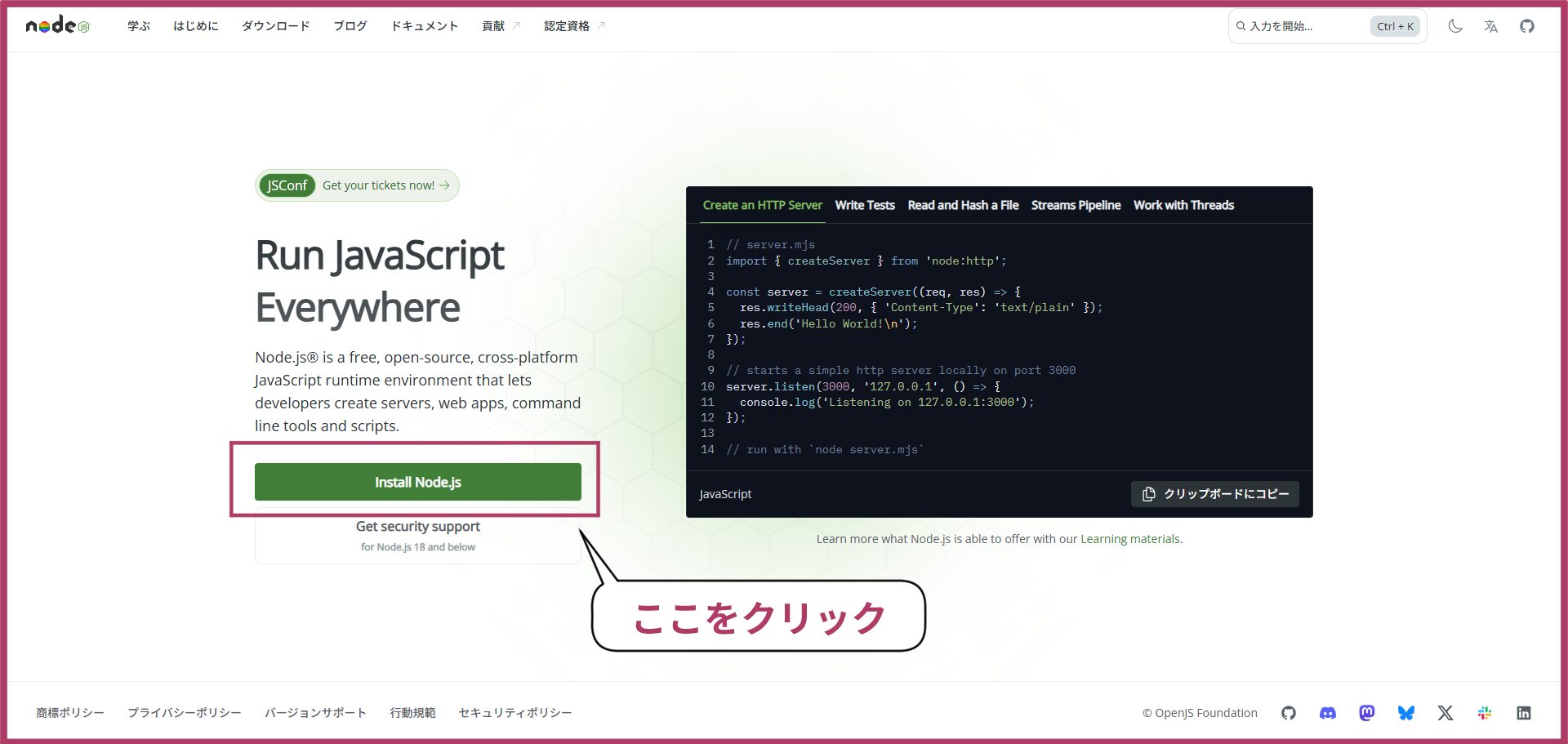Viewport: 1568px width, 744px height.
Task: Open the LinkedIn icon in footer
Action: (1524, 713)
